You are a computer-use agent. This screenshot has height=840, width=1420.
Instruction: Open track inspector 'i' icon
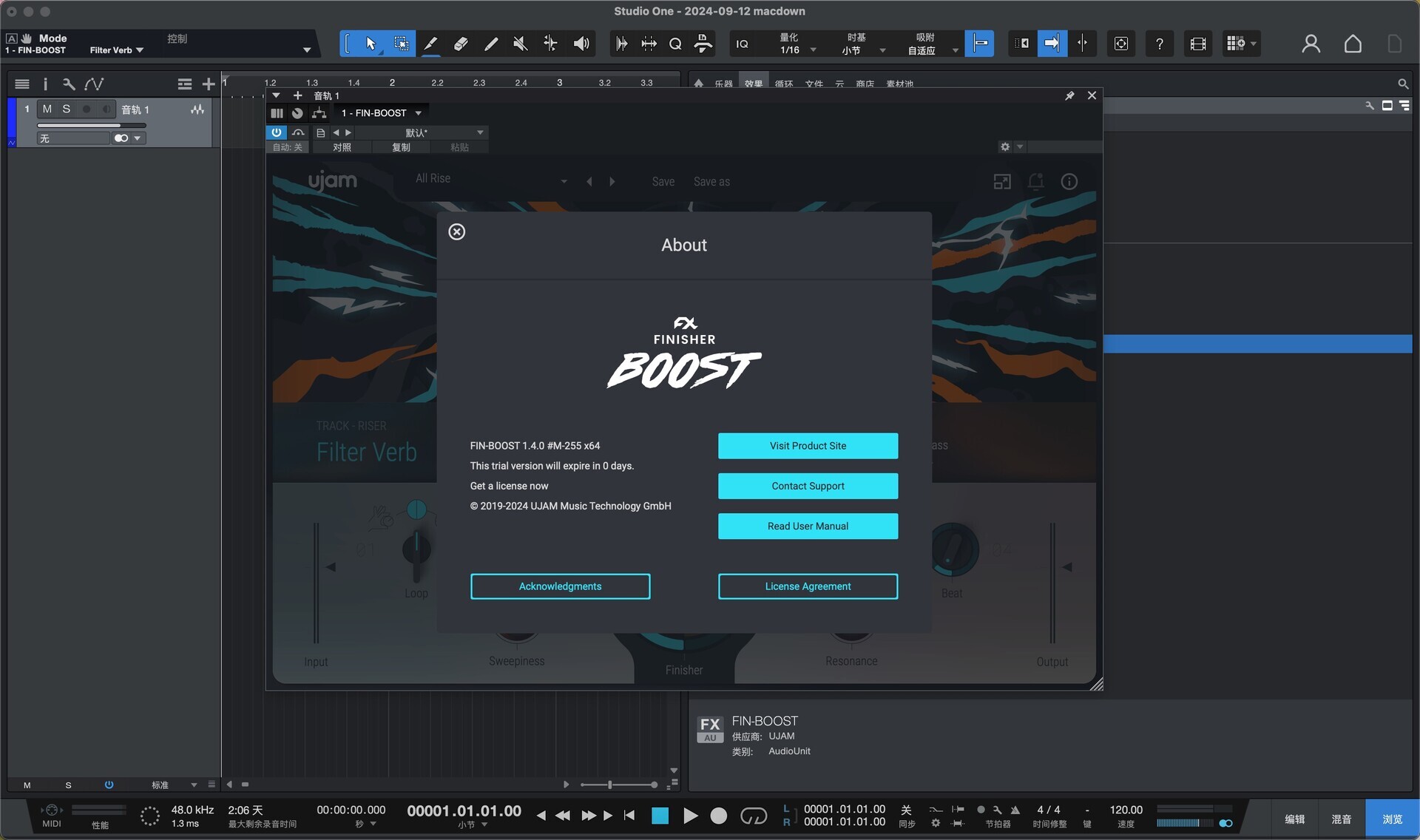pyautogui.click(x=45, y=84)
